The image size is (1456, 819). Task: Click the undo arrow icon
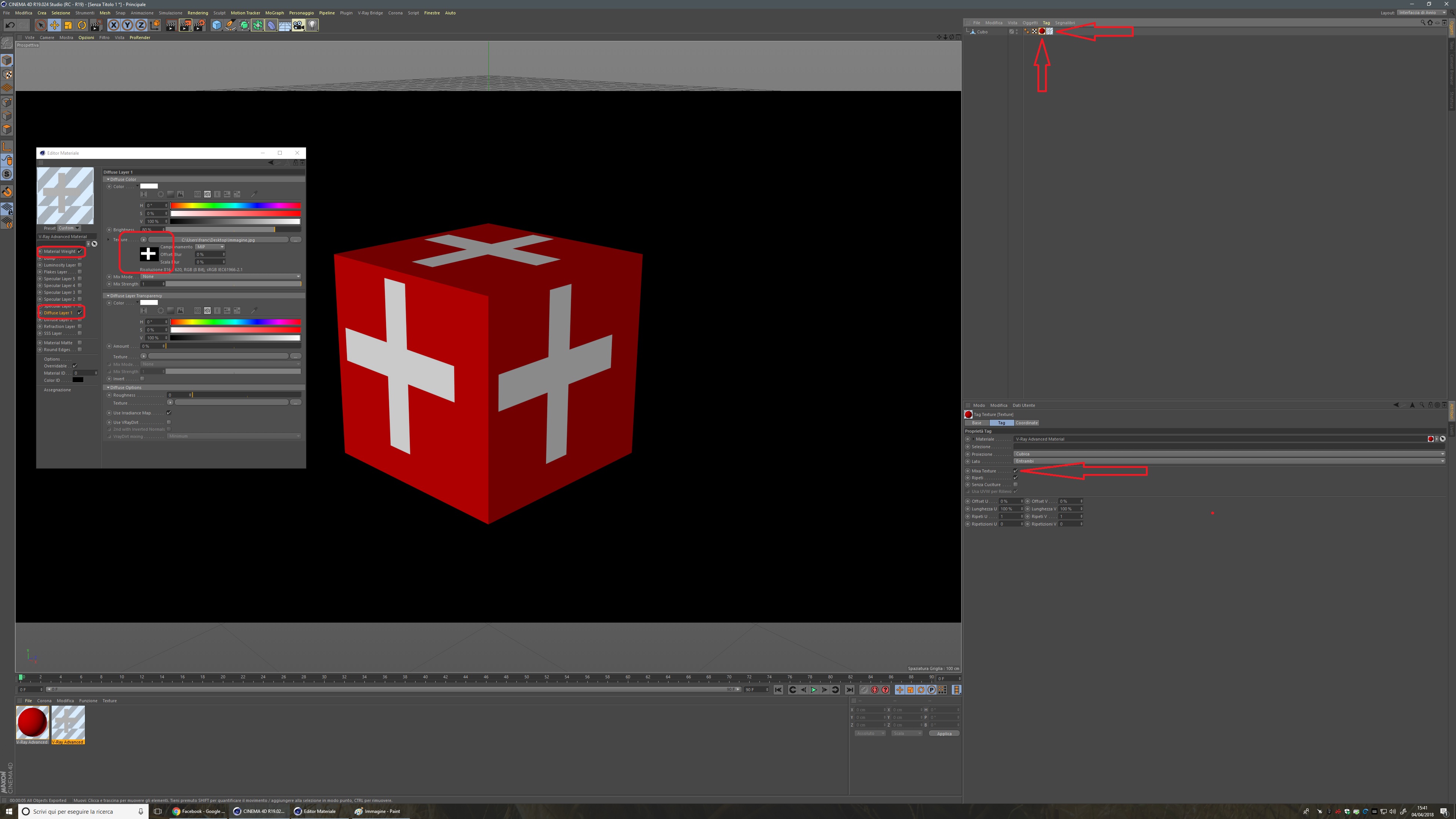coord(9,25)
